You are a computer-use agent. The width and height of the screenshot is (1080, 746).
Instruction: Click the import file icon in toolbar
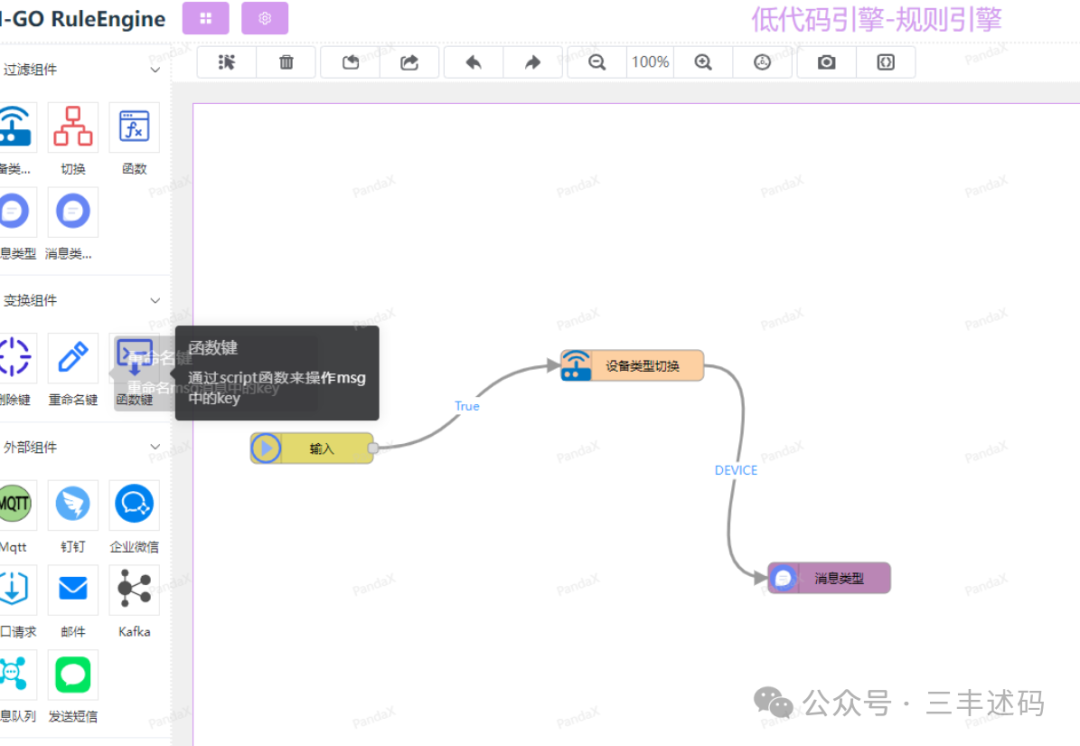coord(351,63)
